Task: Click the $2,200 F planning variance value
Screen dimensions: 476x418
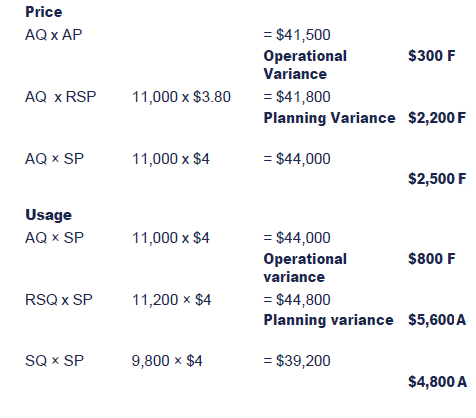Action: (437, 118)
